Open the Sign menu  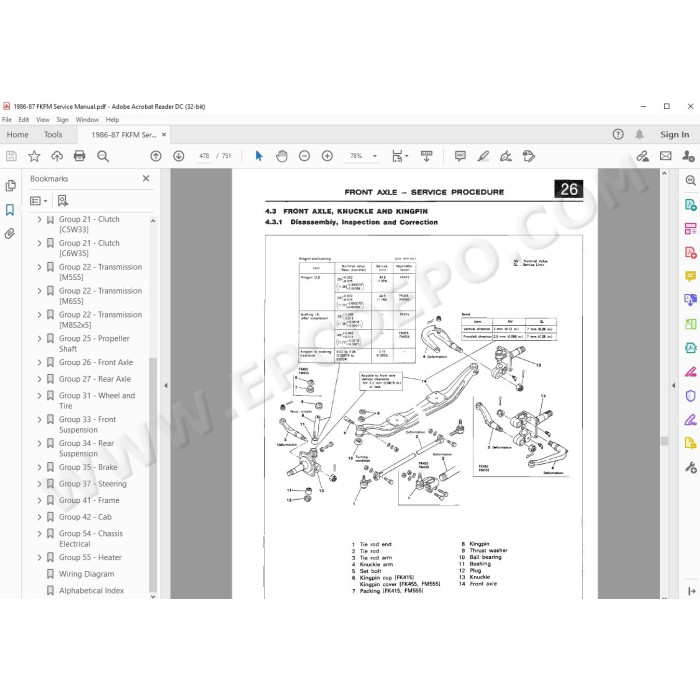pyautogui.click(x=62, y=120)
